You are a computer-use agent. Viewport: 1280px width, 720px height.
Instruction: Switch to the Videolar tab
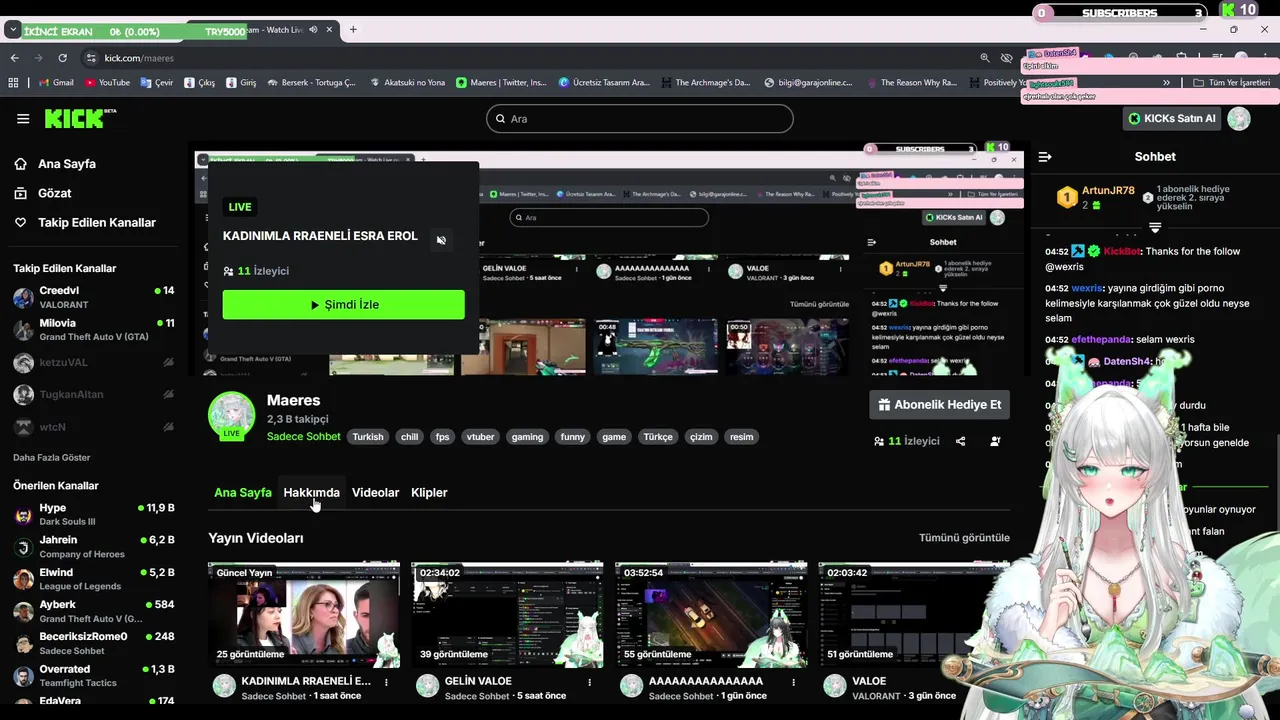pyautogui.click(x=375, y=493)
